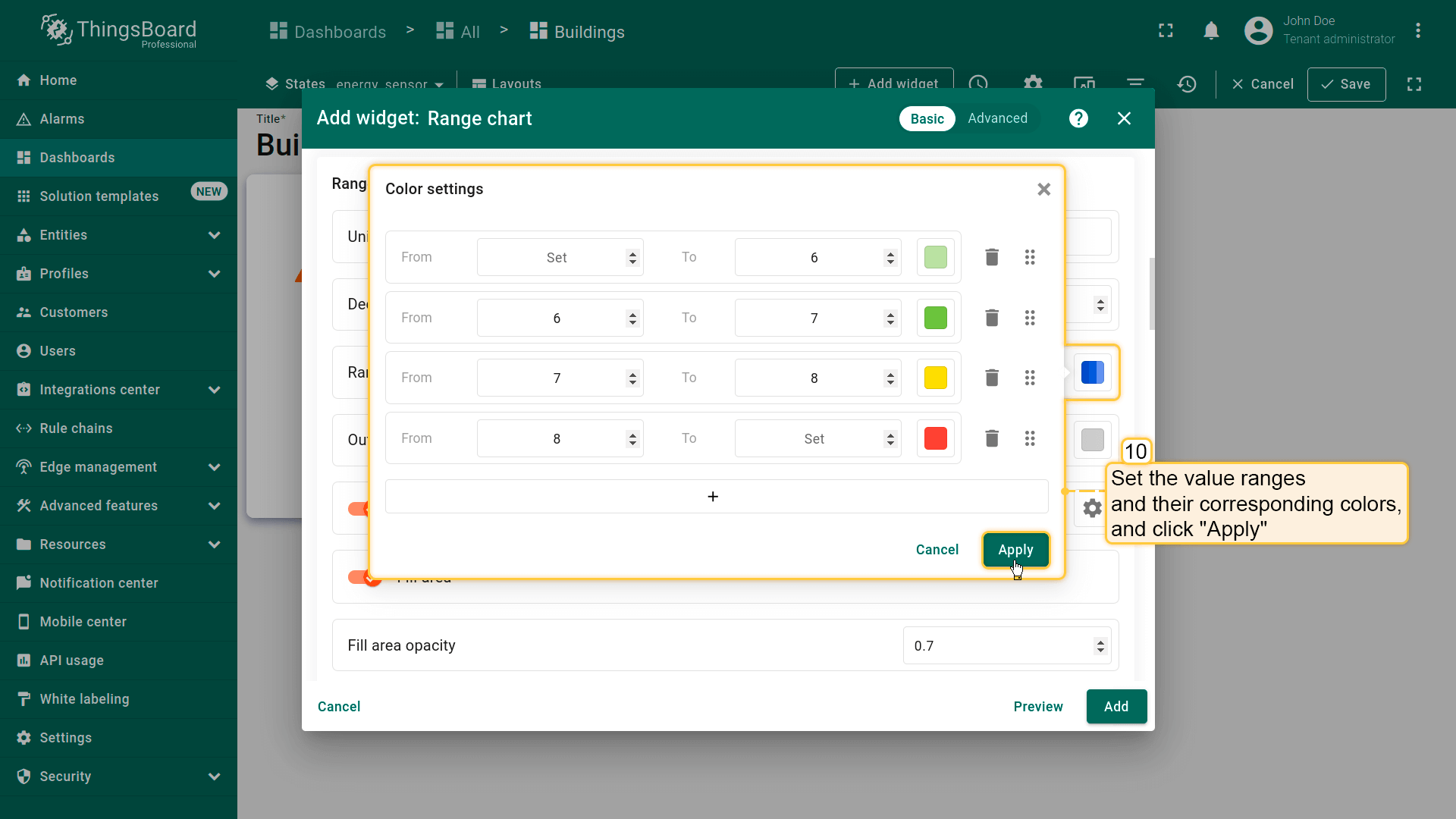
Task: Switch to Basic mode toggle
Action: (927, 118)
